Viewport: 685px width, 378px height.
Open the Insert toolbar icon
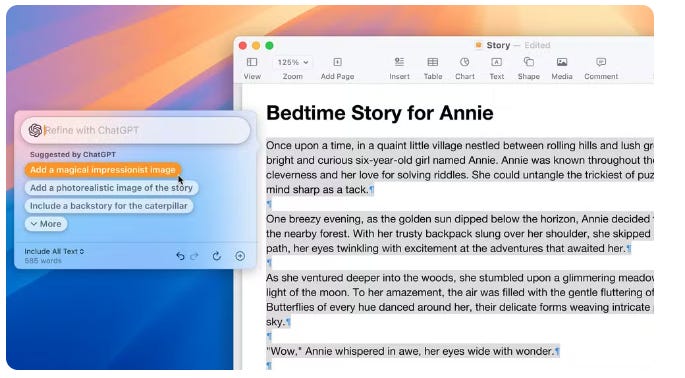(399, 62)
